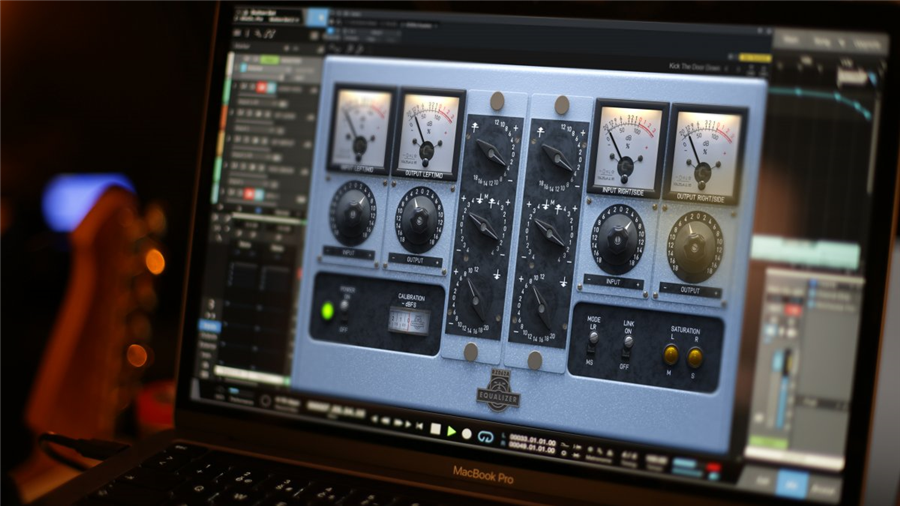Click the left channel Input knob

click(352, 212)
